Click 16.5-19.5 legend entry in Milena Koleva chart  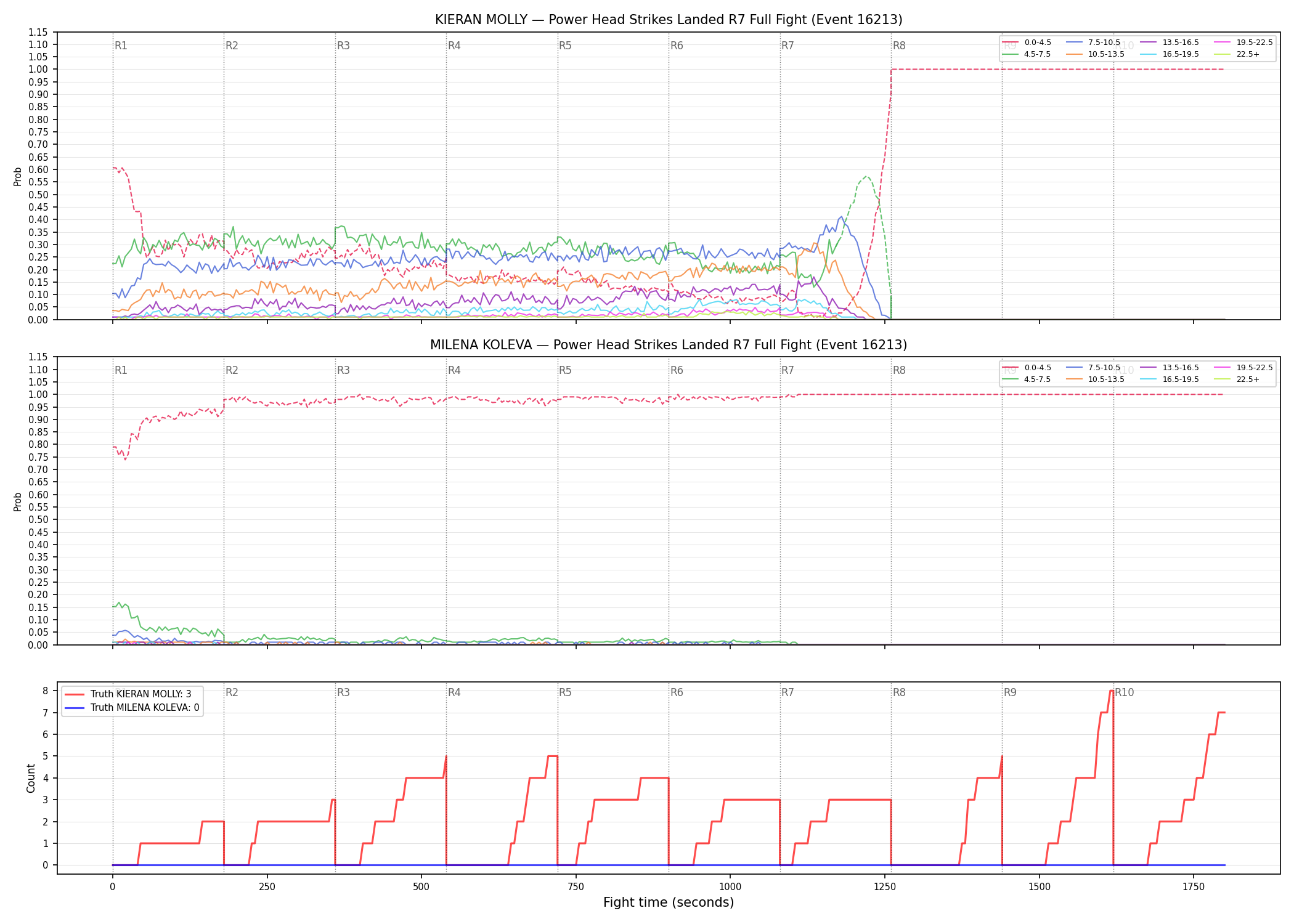(1170, 379)
